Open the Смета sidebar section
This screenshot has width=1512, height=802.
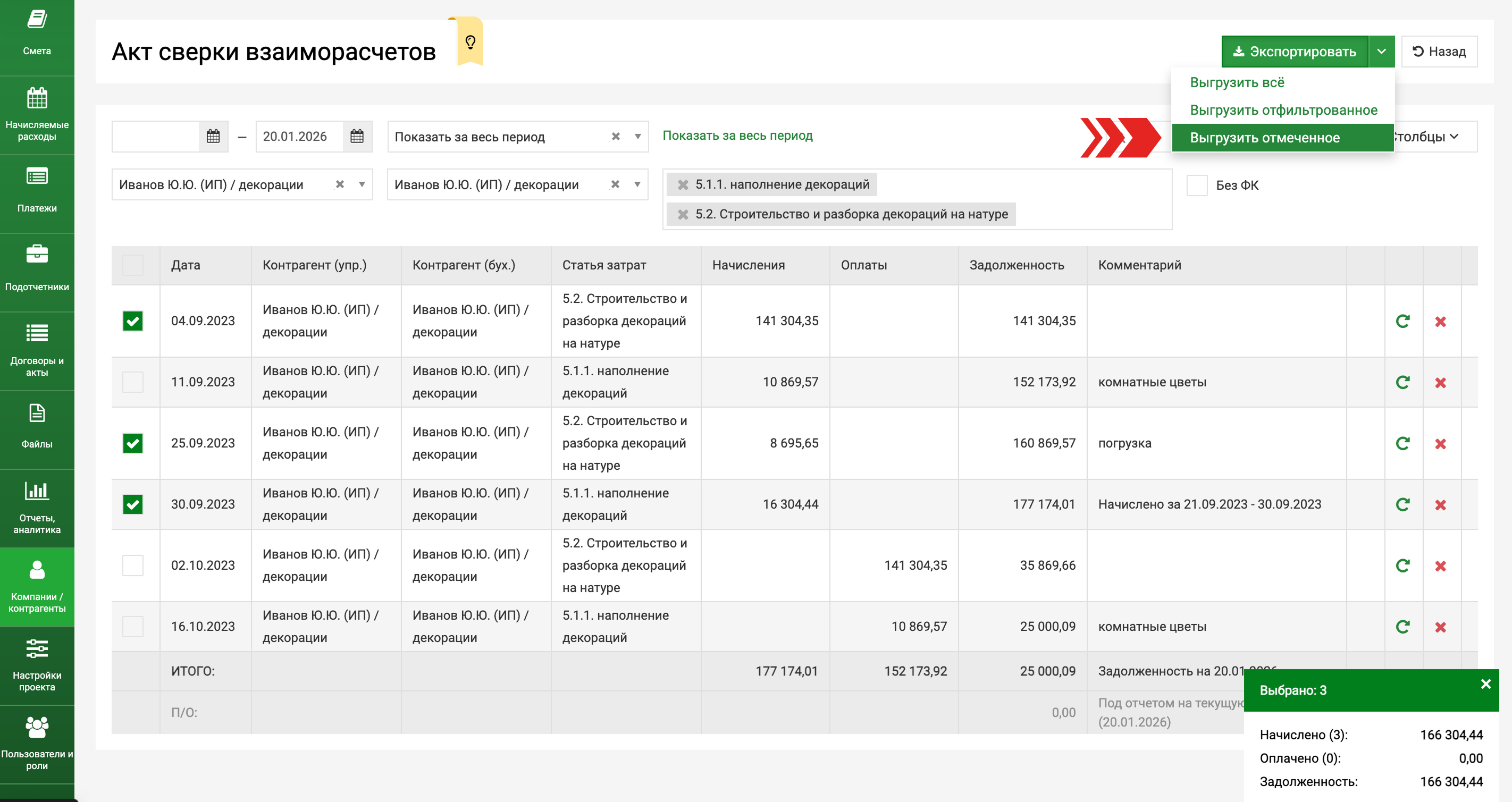(x=36, y=32)
